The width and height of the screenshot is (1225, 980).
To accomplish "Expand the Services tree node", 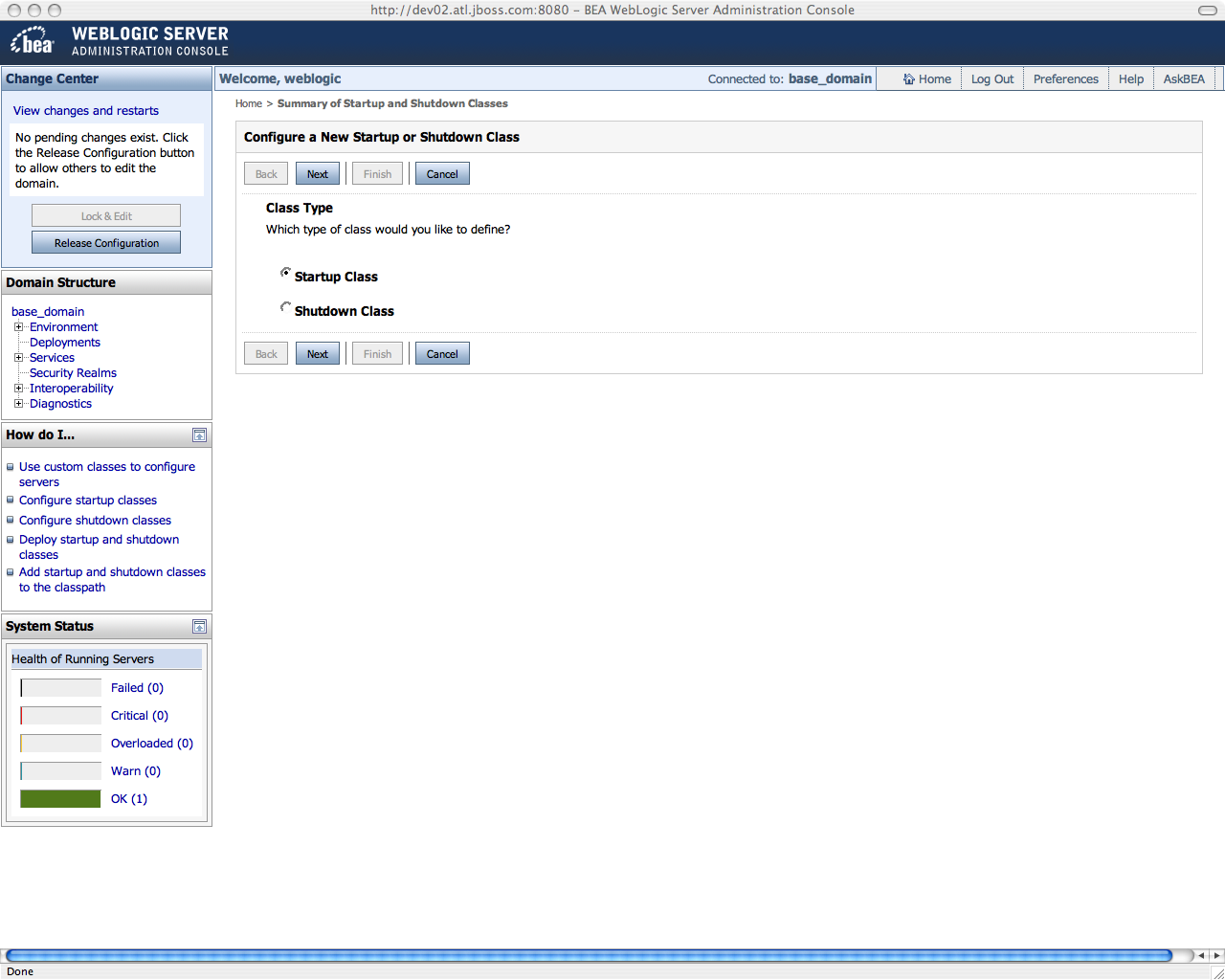I will point(18,358).
